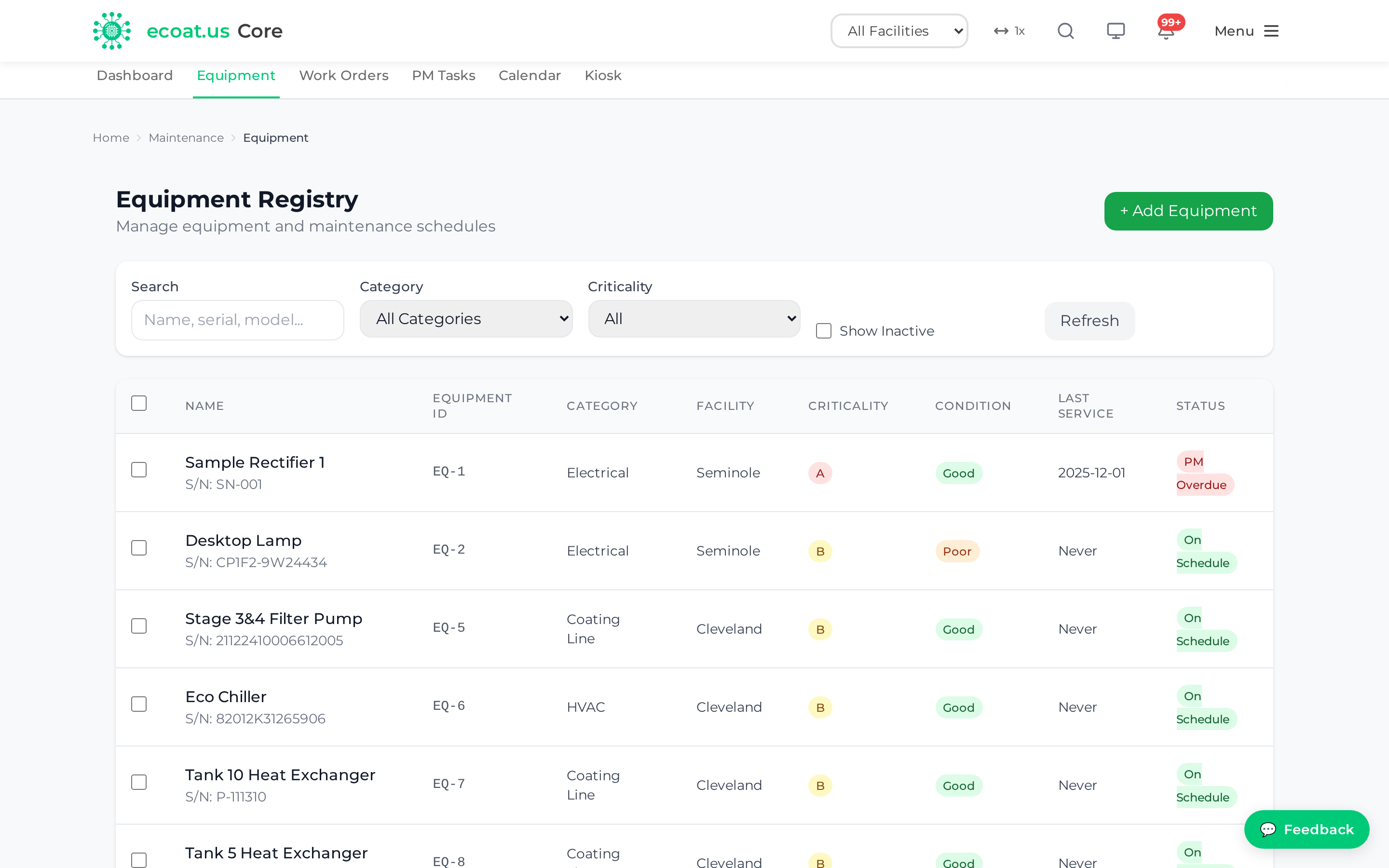Select the Equipment tab
The width and height of the screenshot is (1389, 868).
click(x=236, y=75)
